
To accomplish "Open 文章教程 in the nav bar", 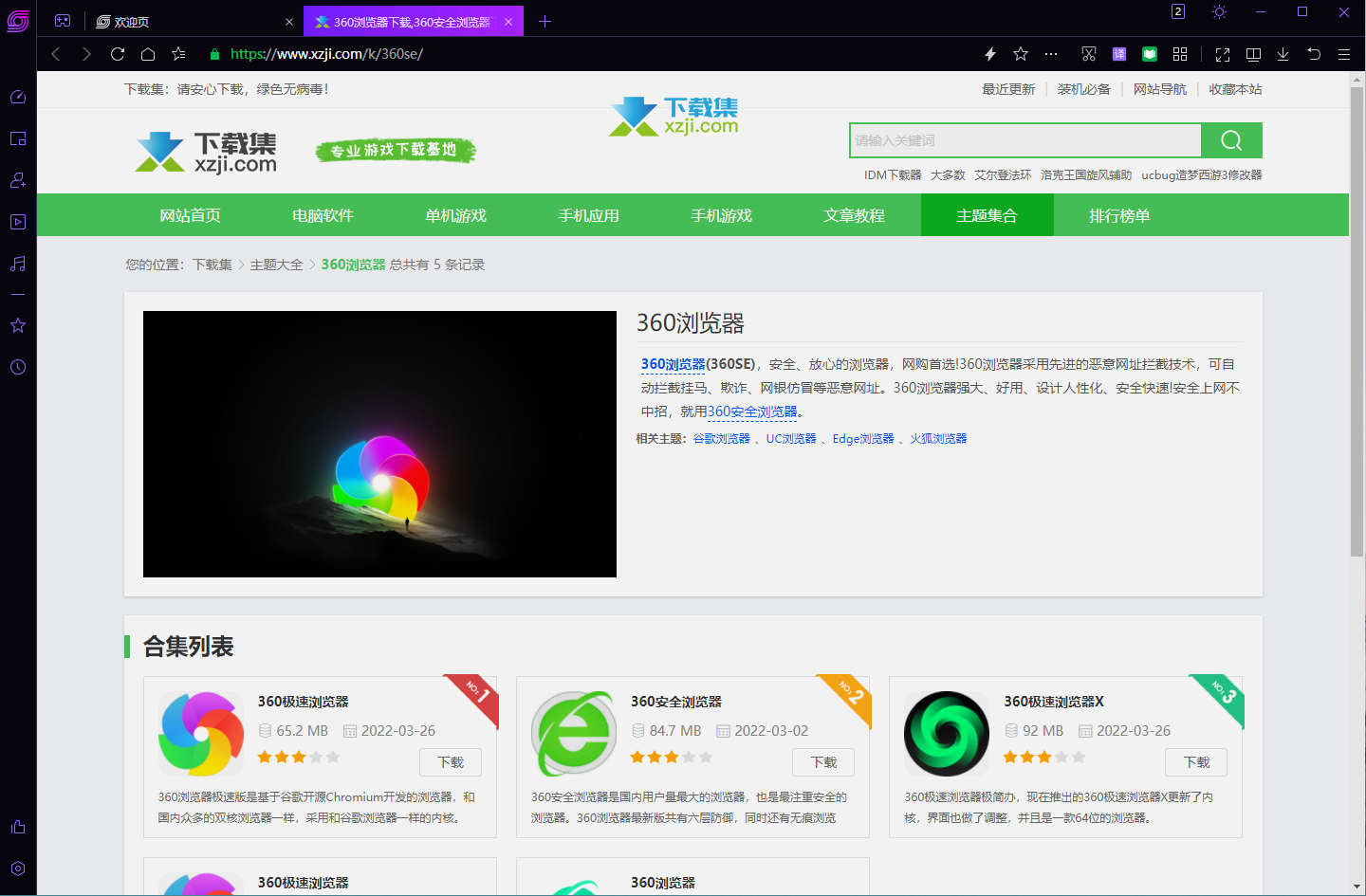I will point(855,215).
